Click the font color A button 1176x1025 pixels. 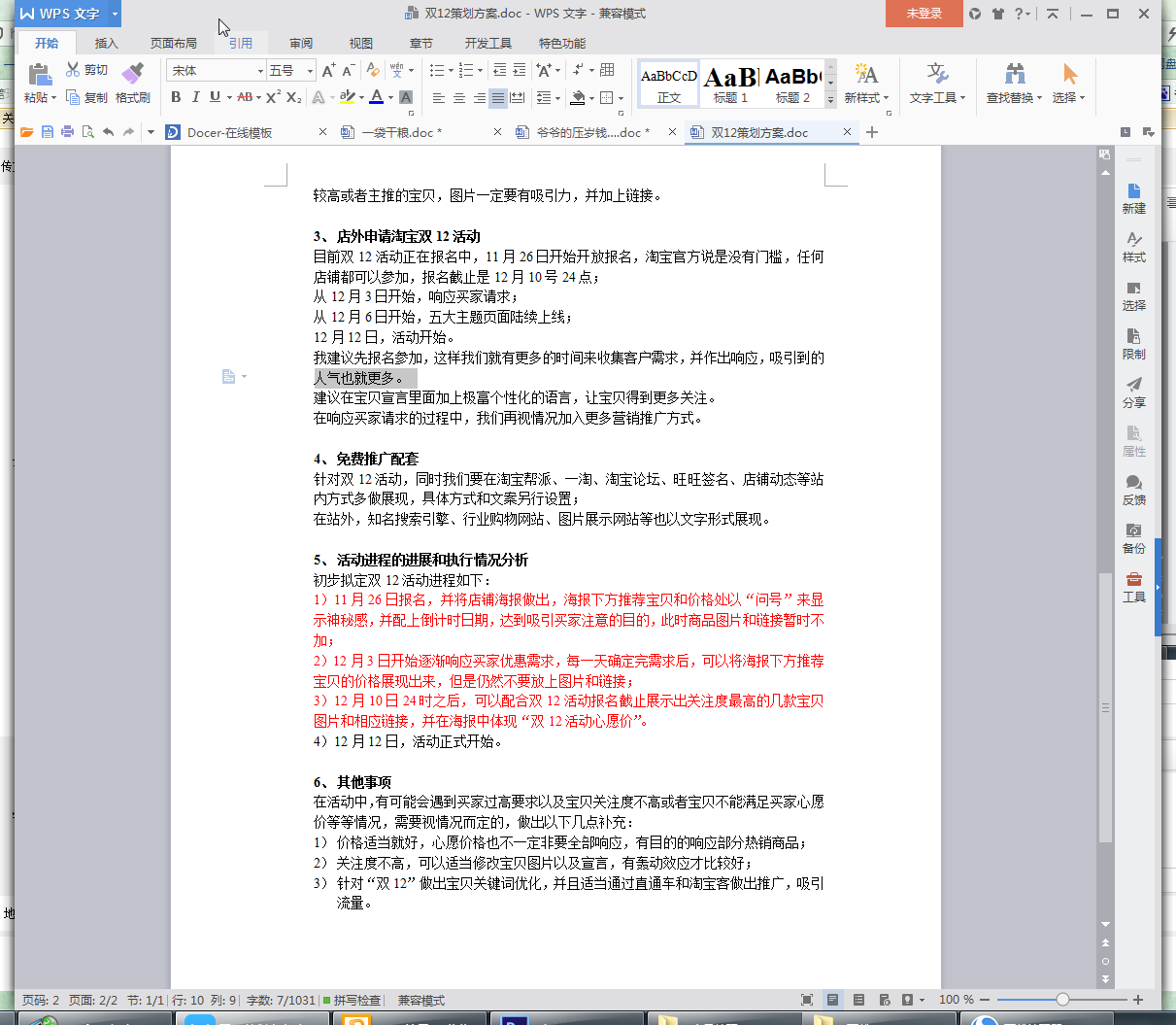pyautogui.click(x=377, y=97)
